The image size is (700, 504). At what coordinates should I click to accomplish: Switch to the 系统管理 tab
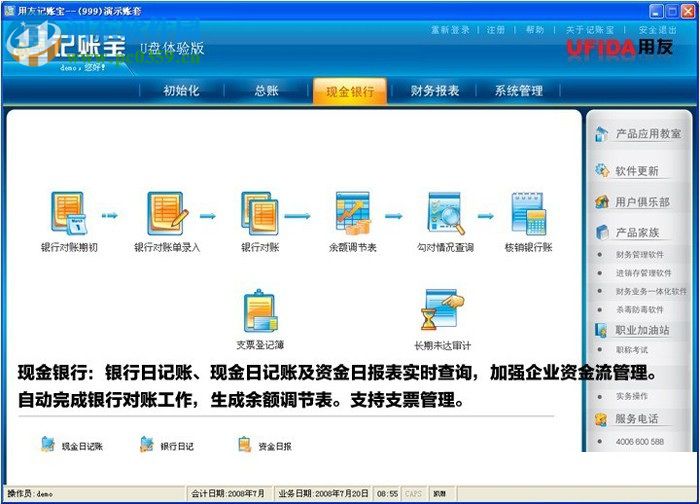click(518, 91)
